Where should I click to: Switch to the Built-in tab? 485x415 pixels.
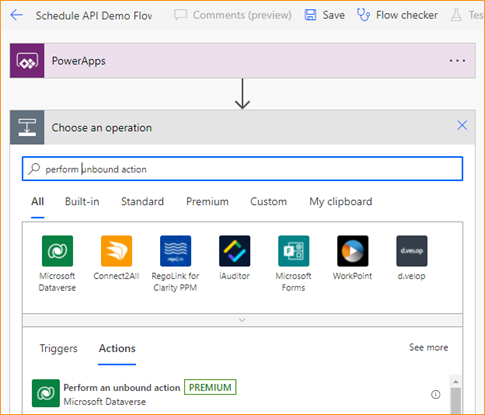(82, 201)
